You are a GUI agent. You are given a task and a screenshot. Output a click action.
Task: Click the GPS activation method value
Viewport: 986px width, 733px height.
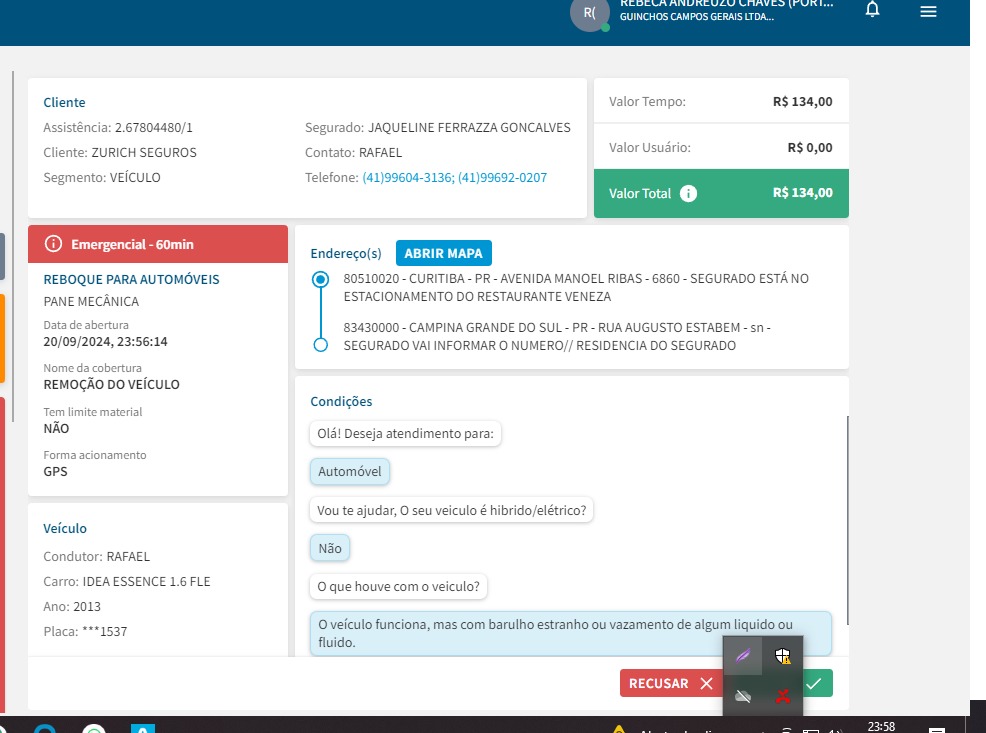pos(55,471)
